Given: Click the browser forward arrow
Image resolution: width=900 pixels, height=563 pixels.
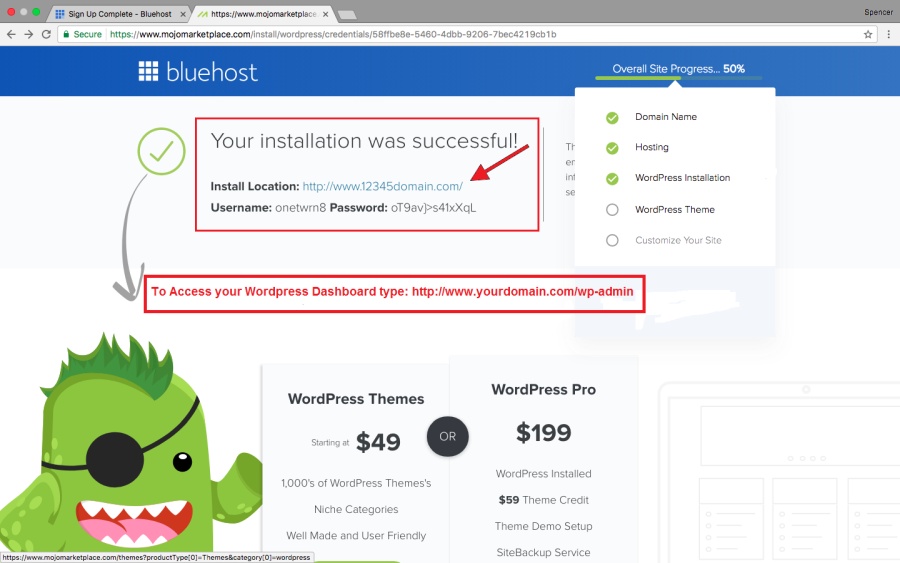Looking at the screenshot, I should [29, 34].
